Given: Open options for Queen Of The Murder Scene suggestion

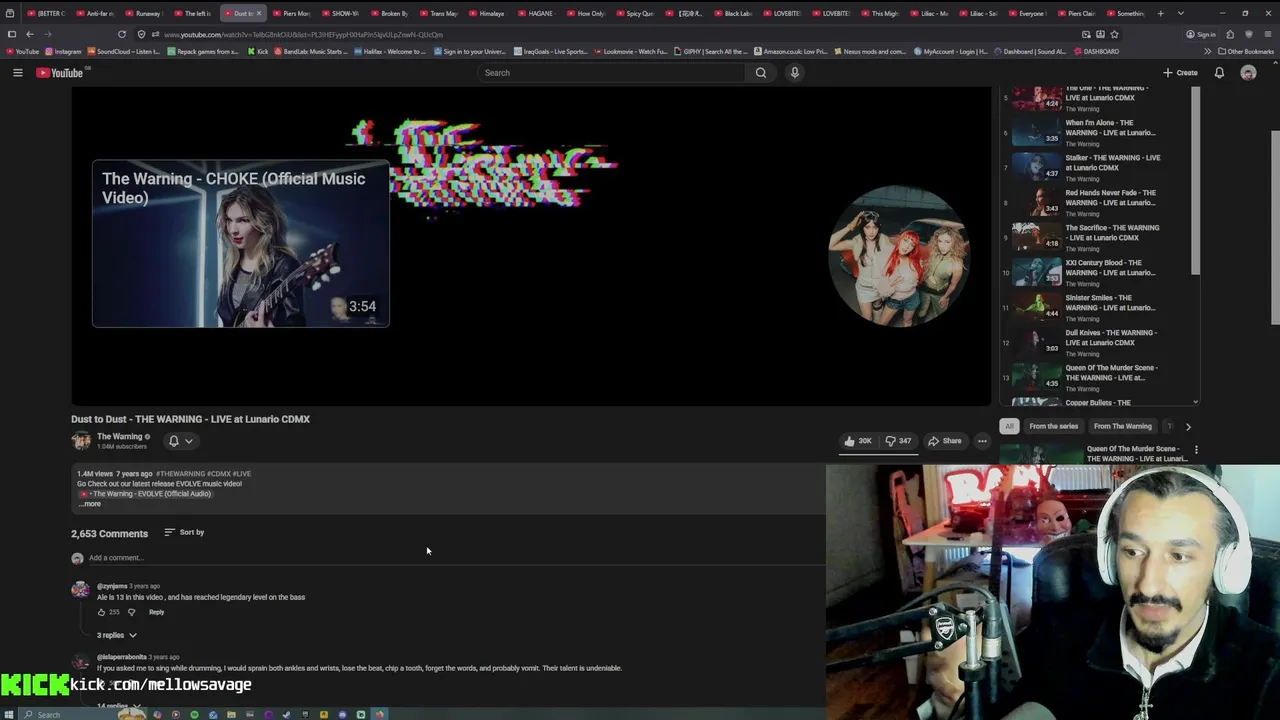Looking at the screenshot, I should click(x=1196, y=450).
